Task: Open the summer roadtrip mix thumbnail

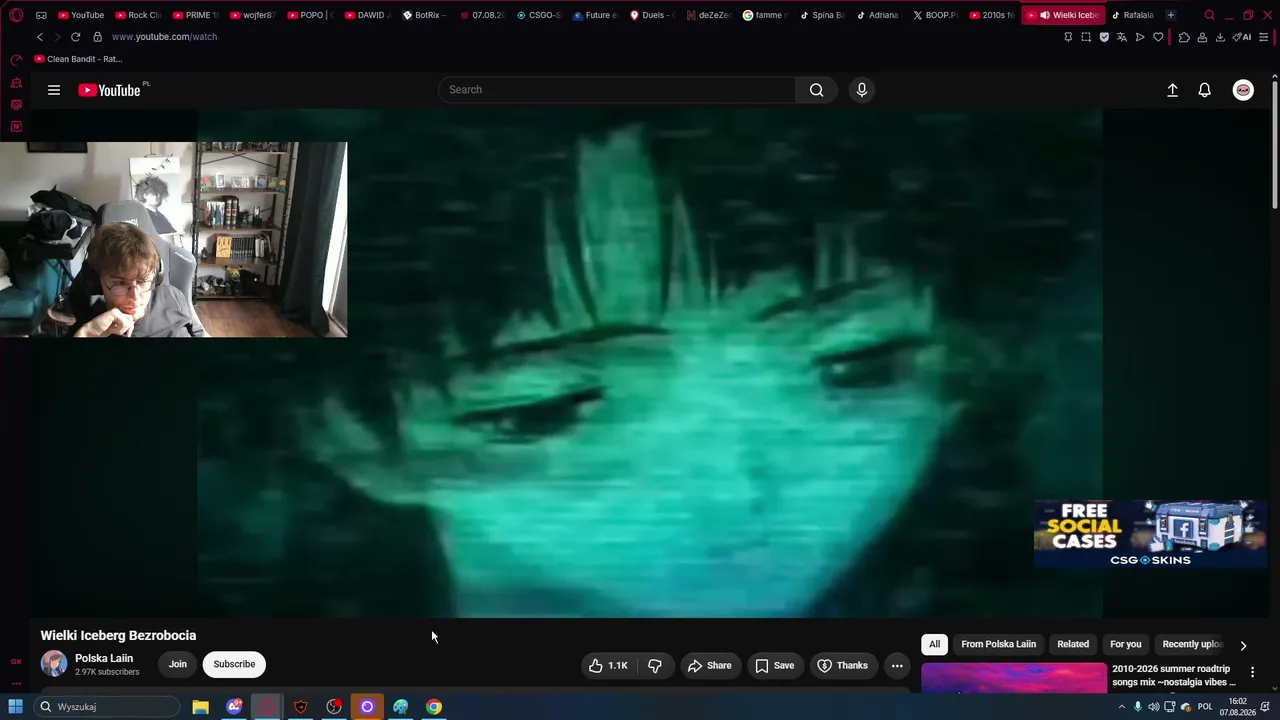Action: pyautogui.click(x=1014, y=676)
